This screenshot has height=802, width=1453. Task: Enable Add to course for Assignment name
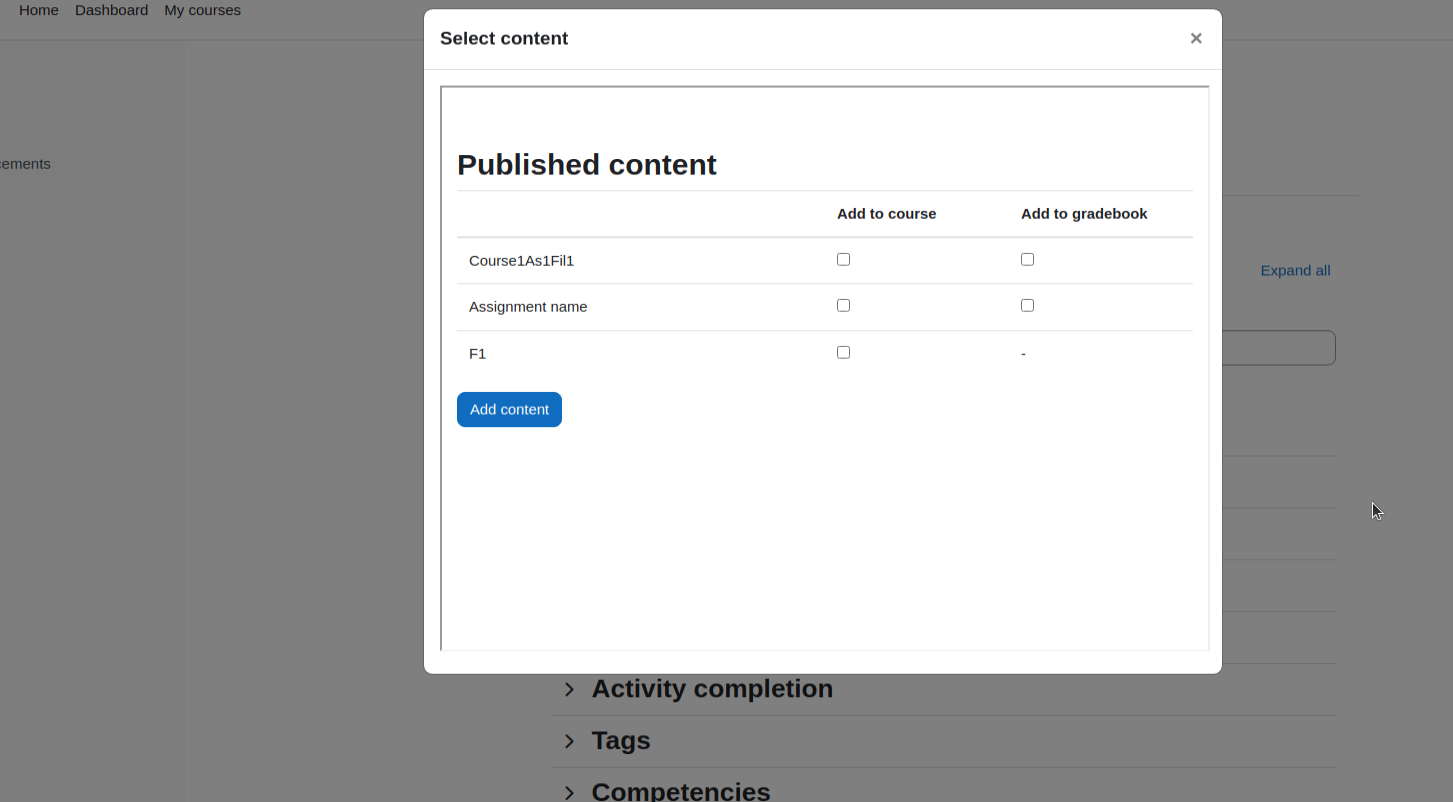point(843,305)
